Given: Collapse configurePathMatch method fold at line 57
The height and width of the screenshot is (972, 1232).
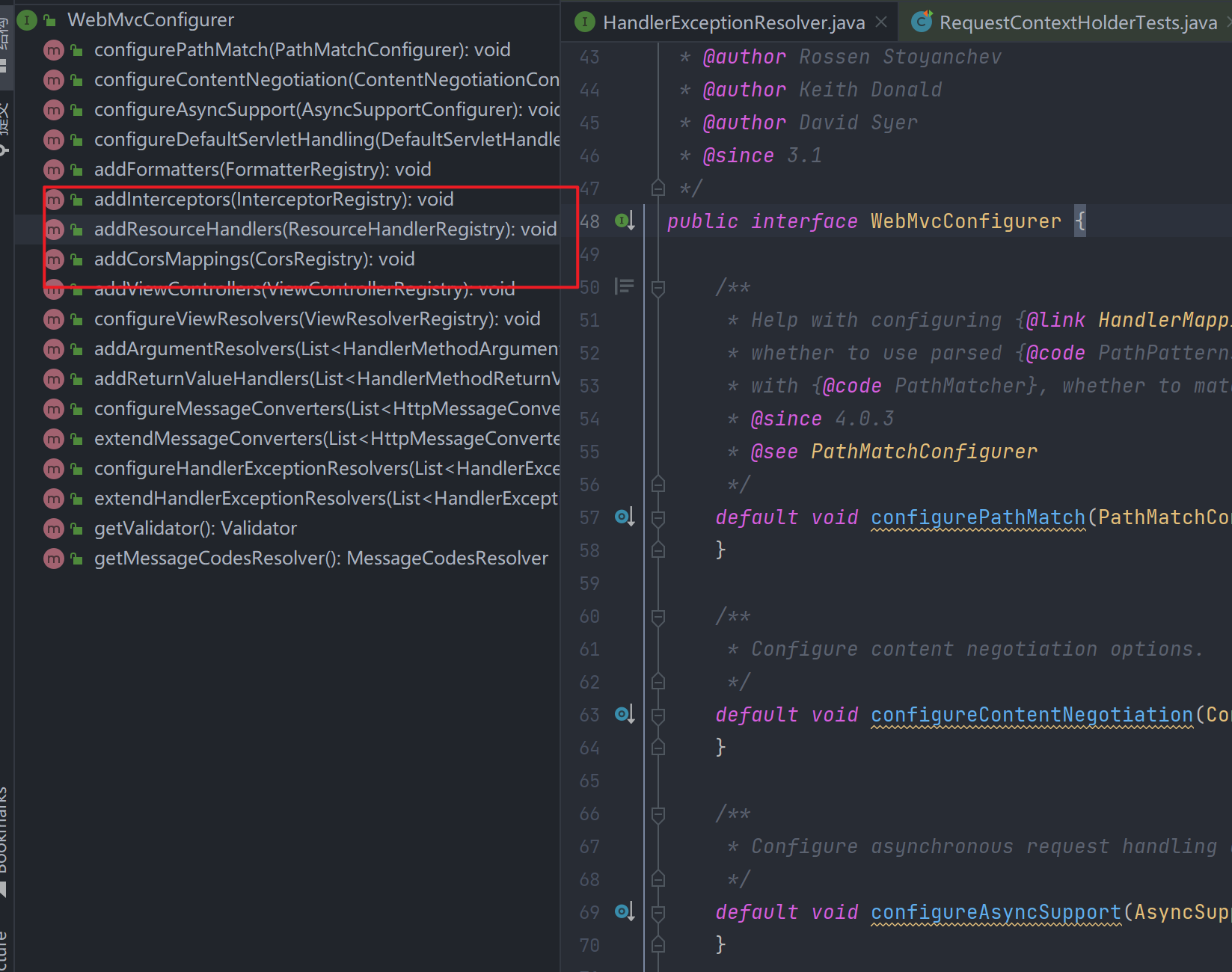Looking at the screenshot, I should point(658,517).
